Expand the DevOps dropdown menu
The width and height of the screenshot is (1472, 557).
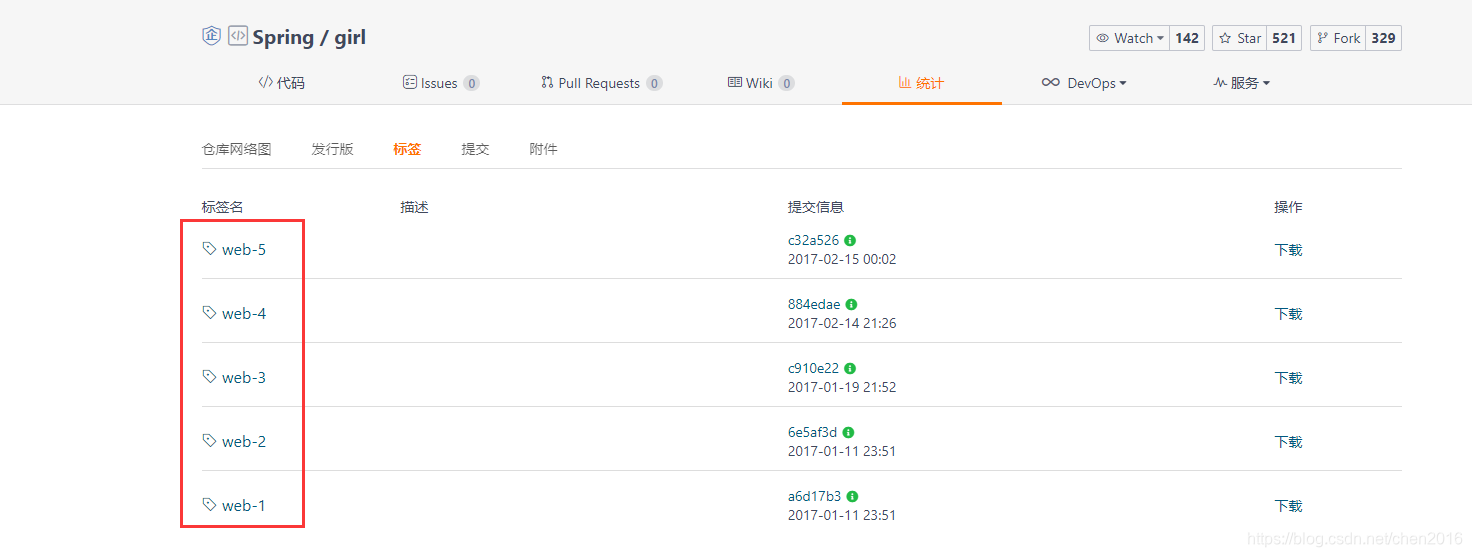click(x=1084, y=83)
